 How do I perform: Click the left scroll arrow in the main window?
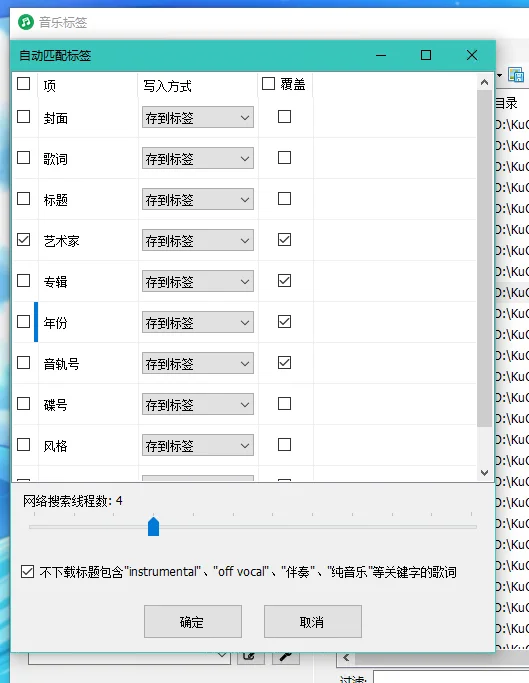click(346, 658)
